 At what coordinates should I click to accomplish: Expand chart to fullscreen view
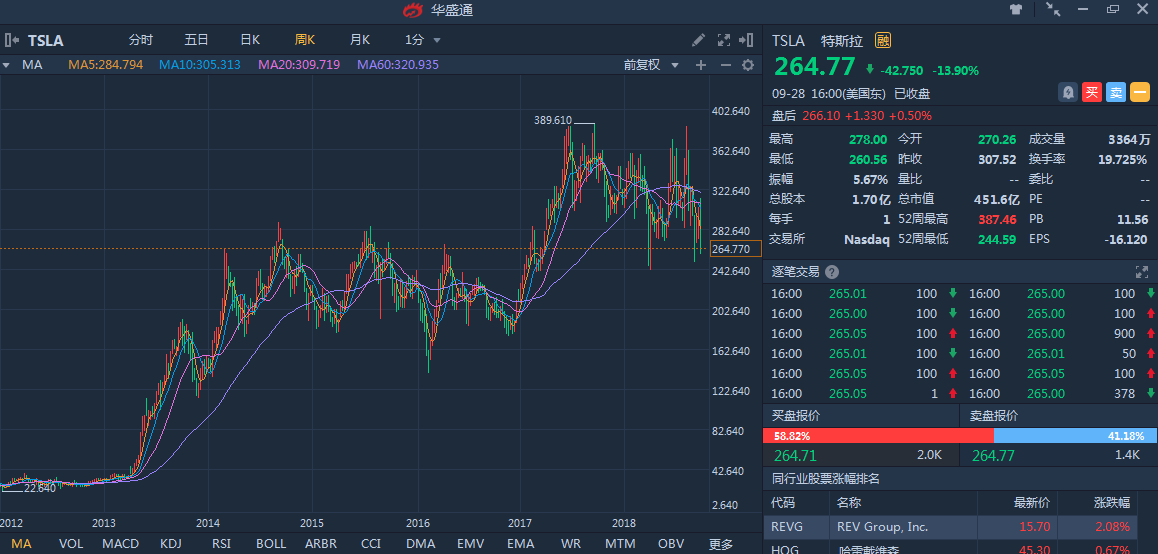coord(724,40)
